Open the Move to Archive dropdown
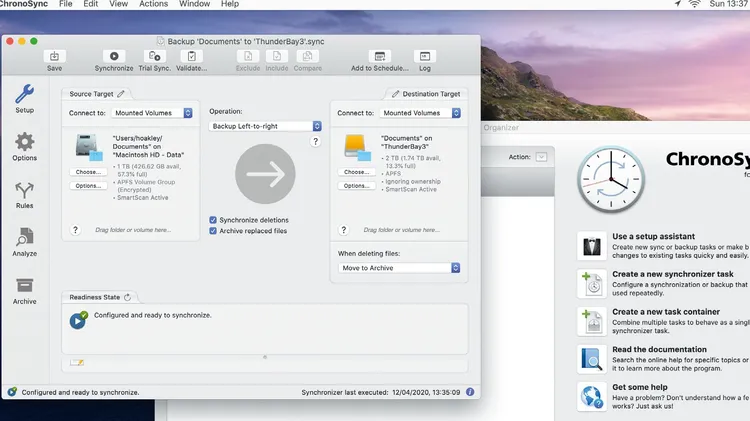The width and height of the screenshot is (750, 421). click(x=398, y=268)
